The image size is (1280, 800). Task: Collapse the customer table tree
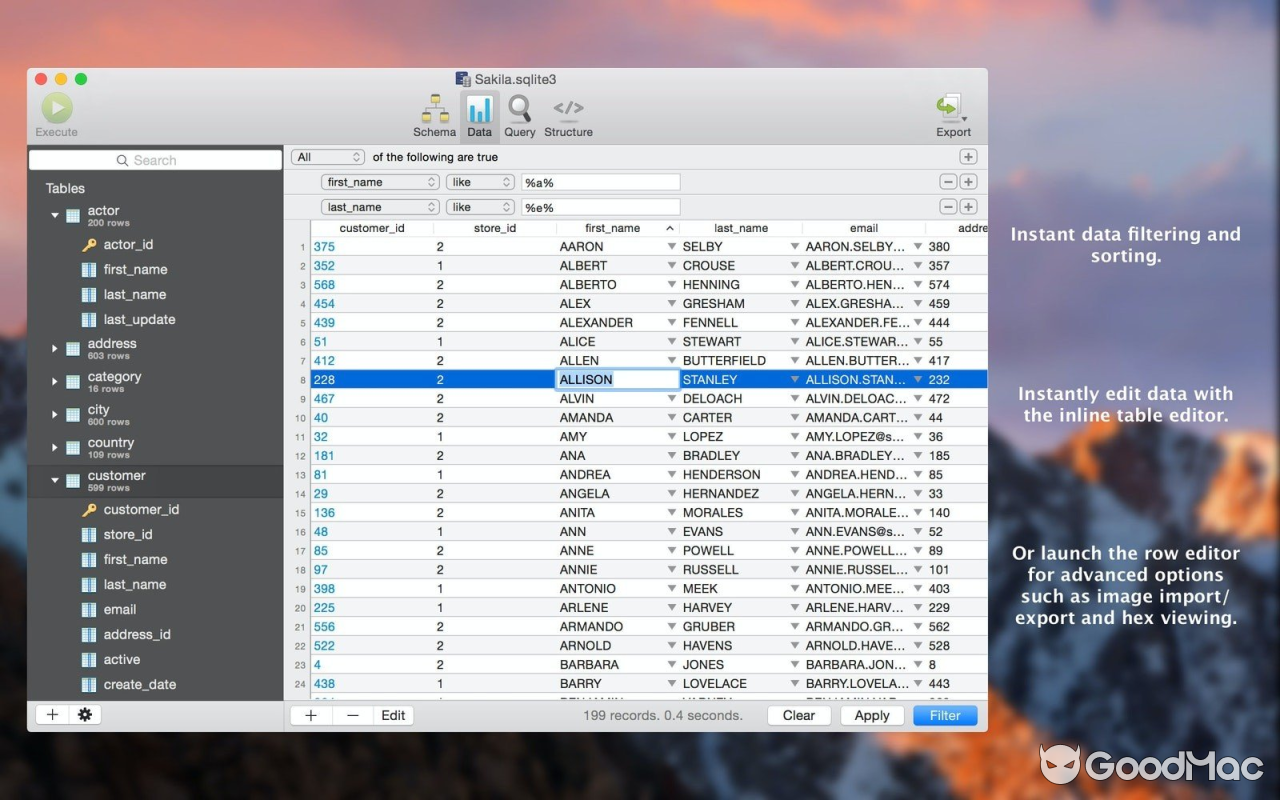coord(55,479)
